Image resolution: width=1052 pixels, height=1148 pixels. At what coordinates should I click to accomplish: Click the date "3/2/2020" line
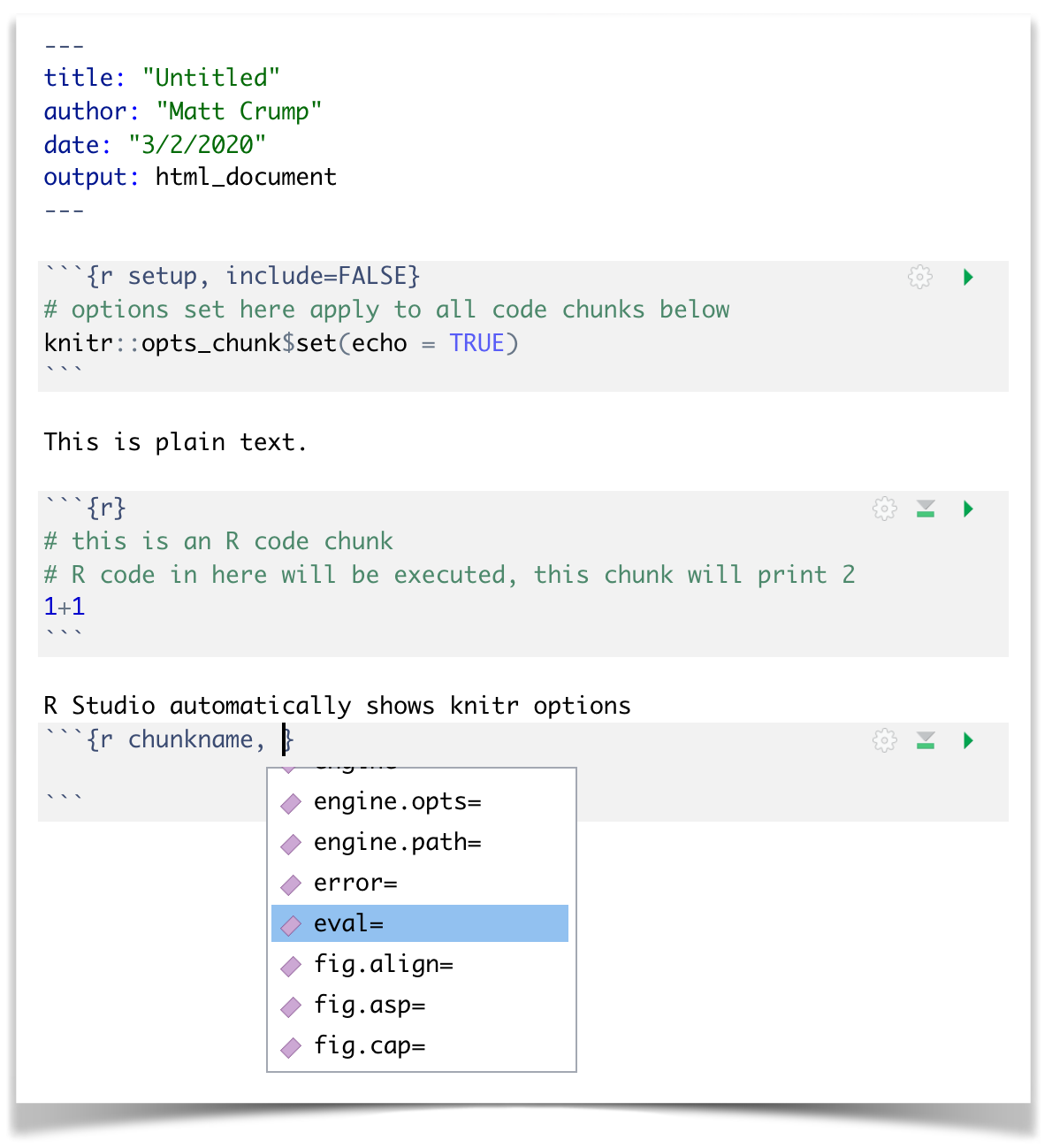(155, 144)
